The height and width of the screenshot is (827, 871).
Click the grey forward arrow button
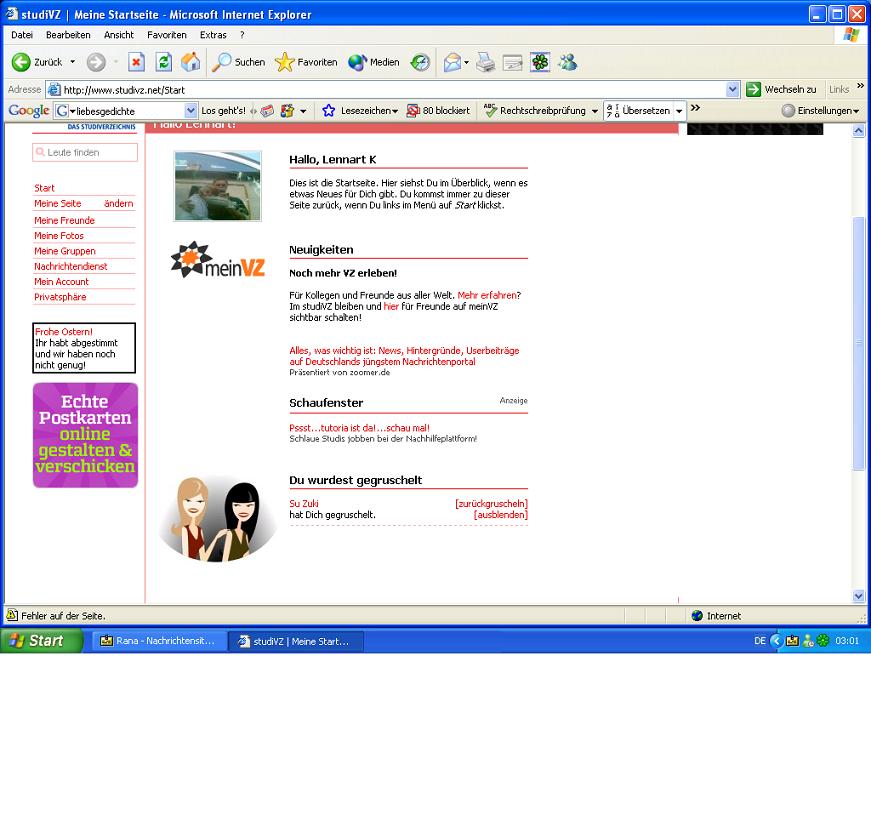click(x=96, y=62)
